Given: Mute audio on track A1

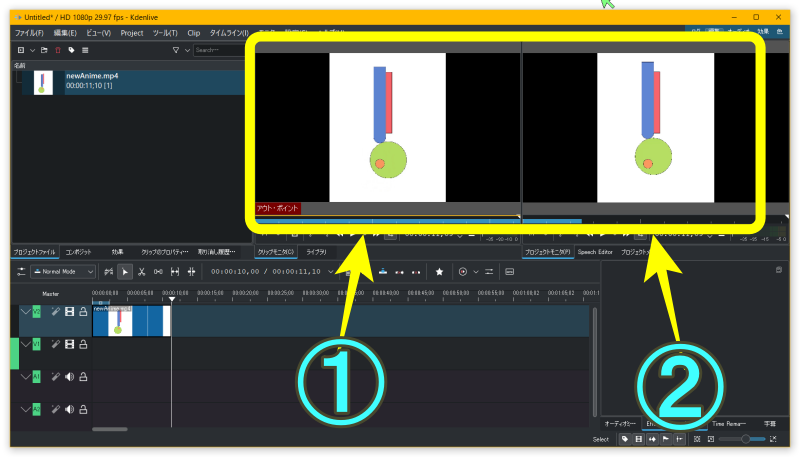Looking at the screenshot, I should (69, 377).
